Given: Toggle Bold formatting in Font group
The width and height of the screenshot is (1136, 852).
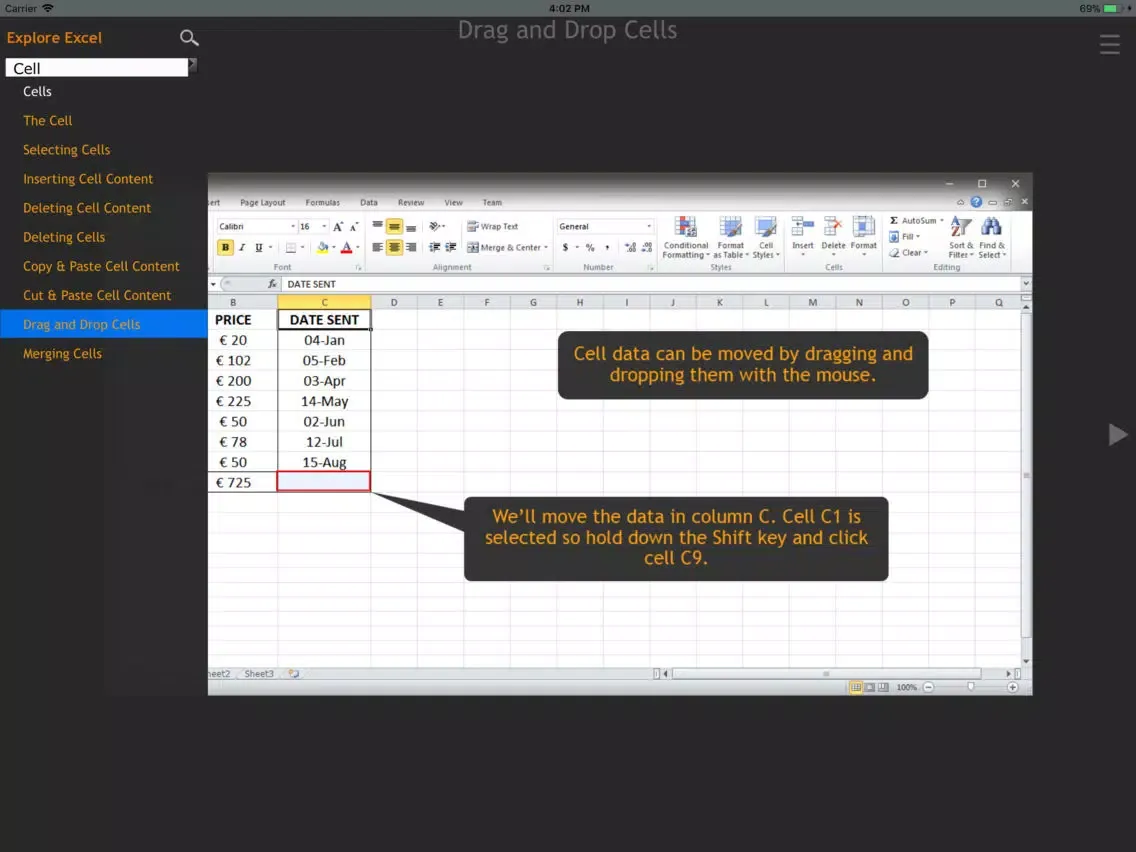Looking at the screenshot, I should (225, 247).
